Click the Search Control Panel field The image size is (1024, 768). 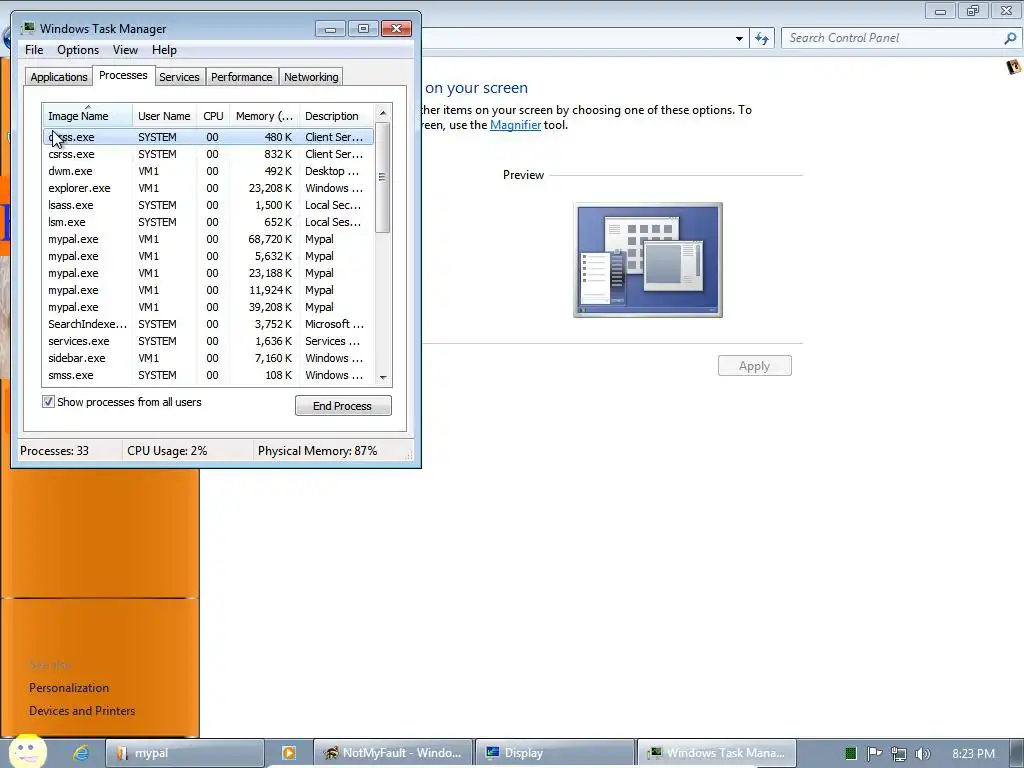tap(893, 38)
